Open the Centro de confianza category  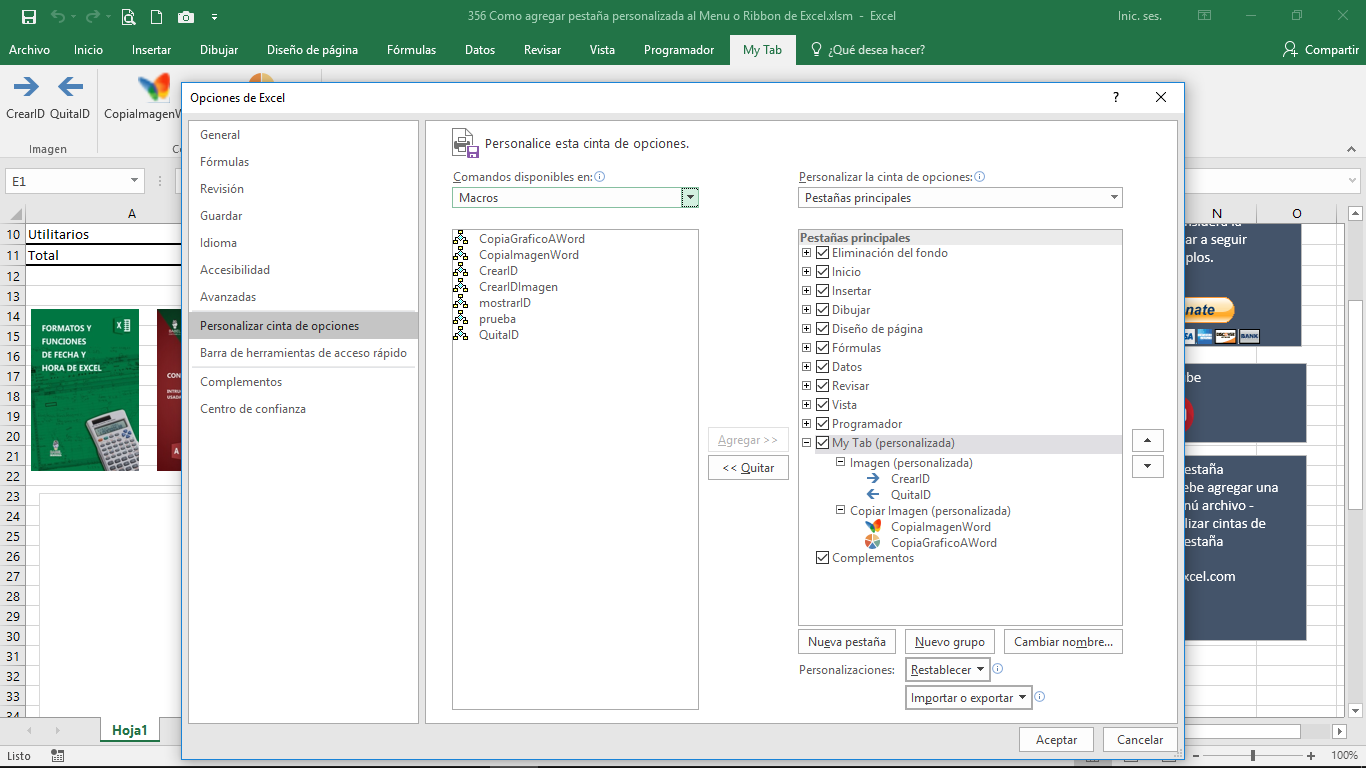click(303, 409)
